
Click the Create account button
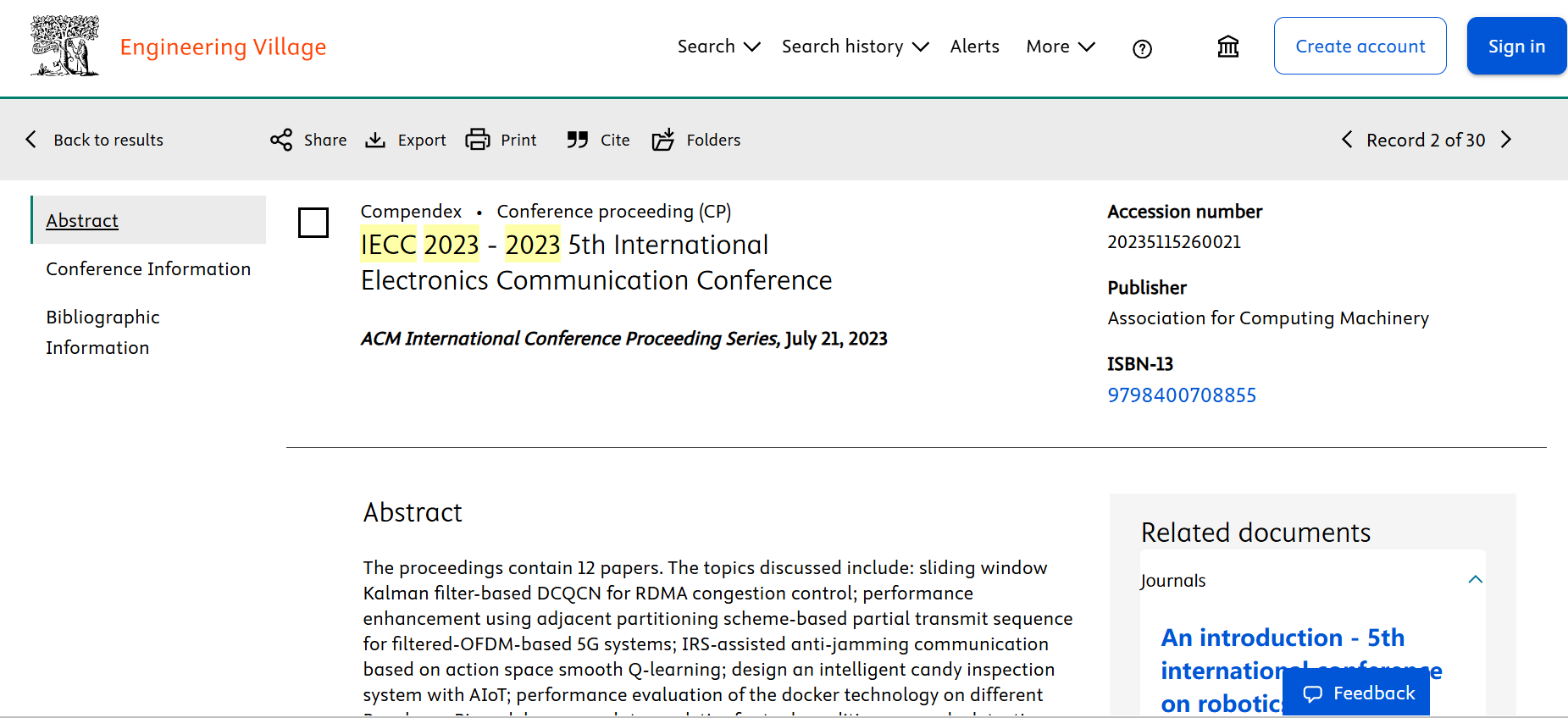coord(1360,47)
